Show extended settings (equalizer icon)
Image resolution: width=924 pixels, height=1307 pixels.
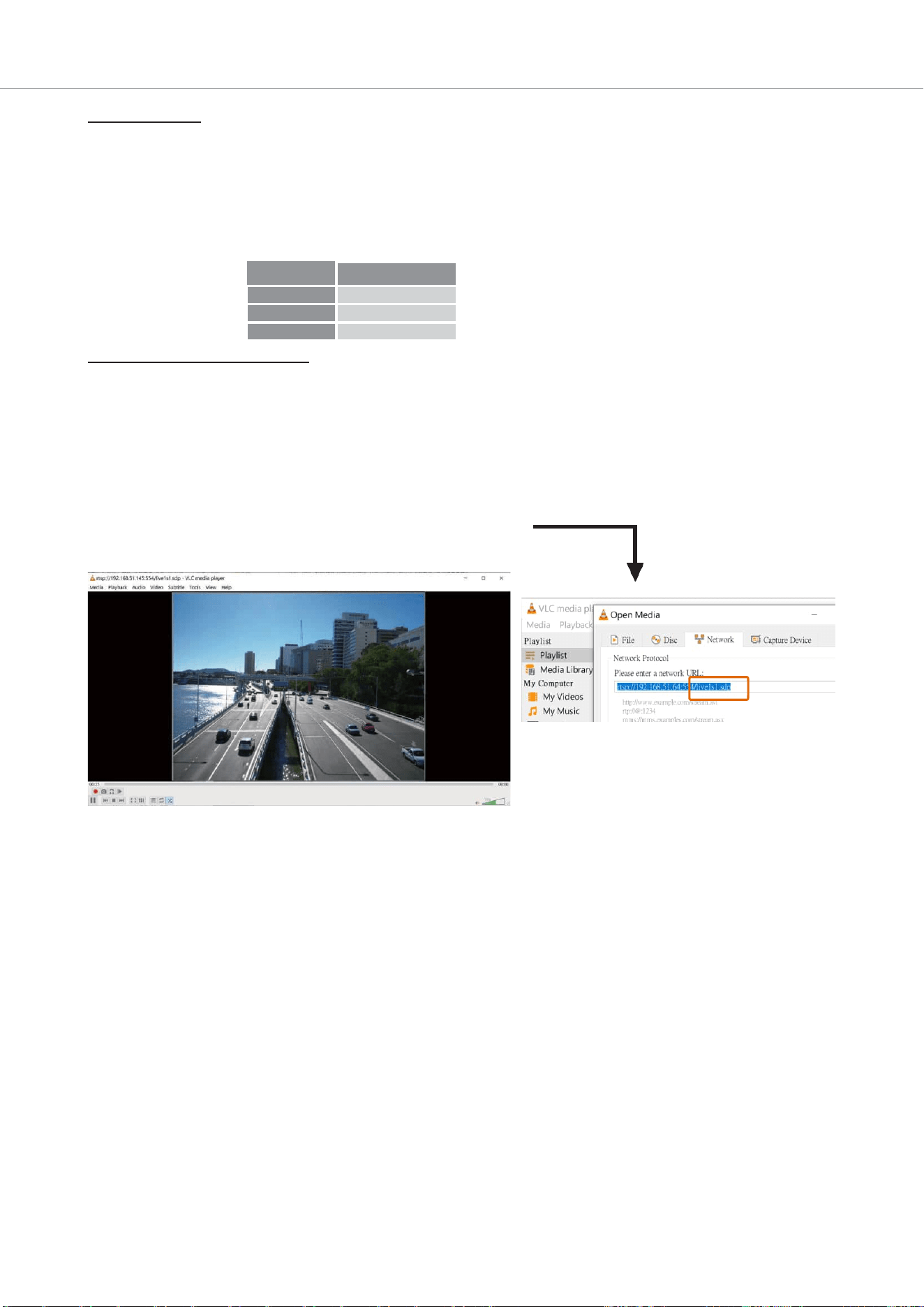tap(142, 800)
